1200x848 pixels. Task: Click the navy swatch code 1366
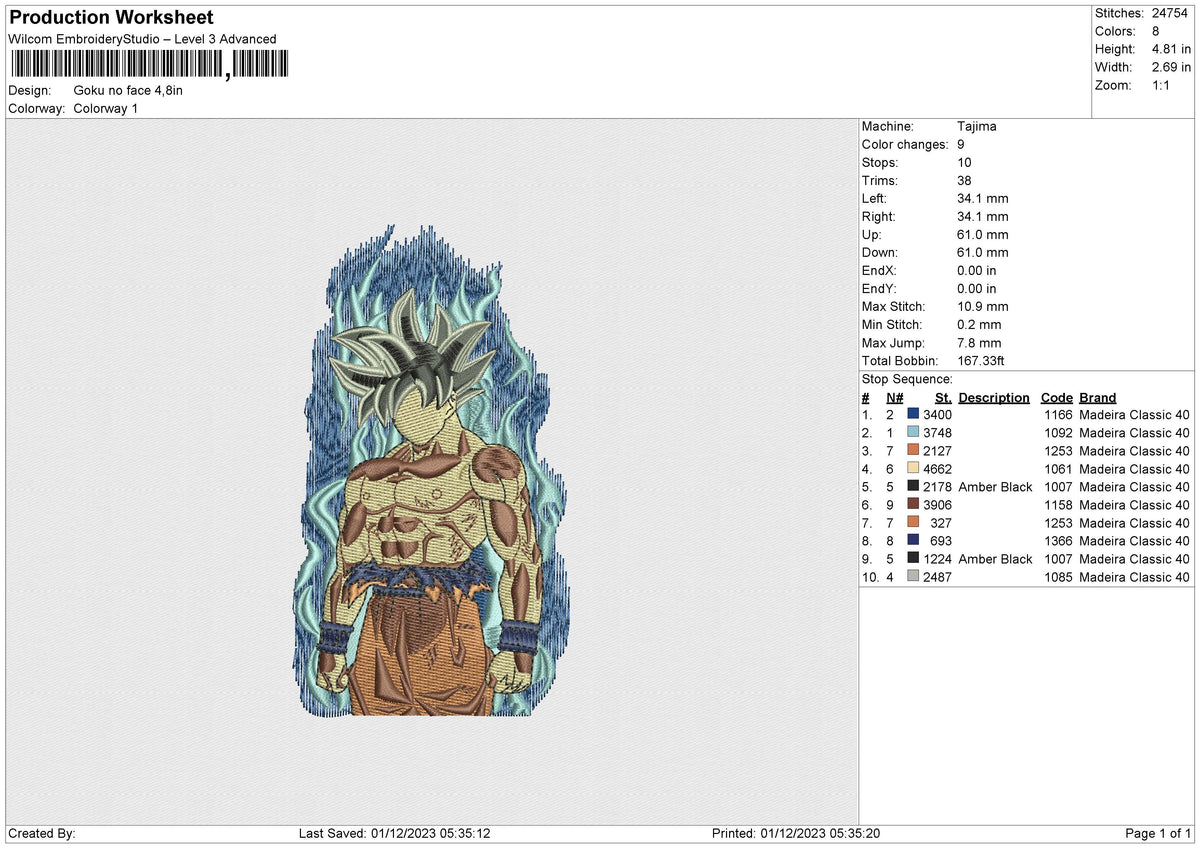click(913, 540)
